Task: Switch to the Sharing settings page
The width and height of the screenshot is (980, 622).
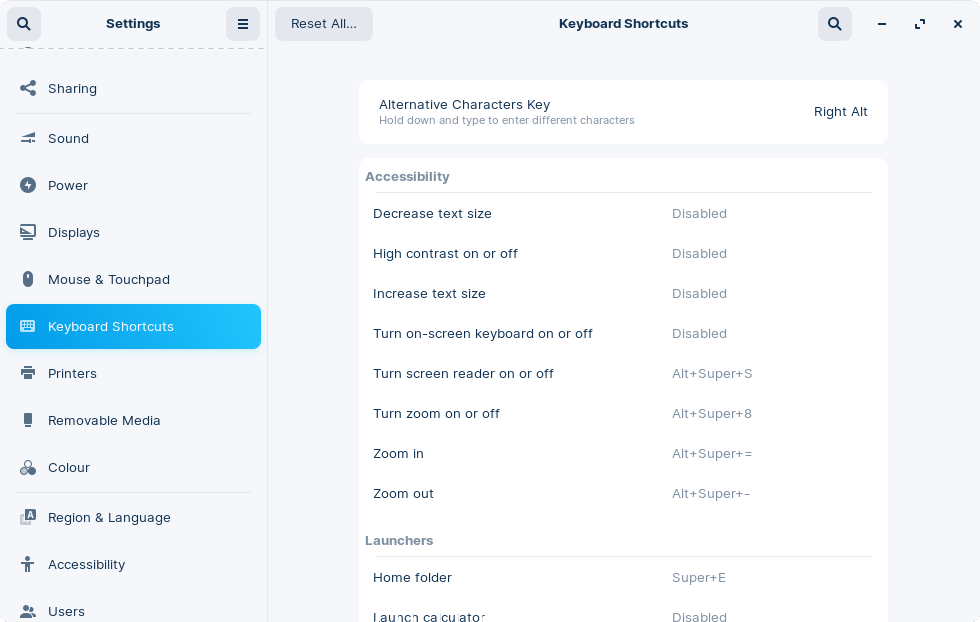Action: 72,88
